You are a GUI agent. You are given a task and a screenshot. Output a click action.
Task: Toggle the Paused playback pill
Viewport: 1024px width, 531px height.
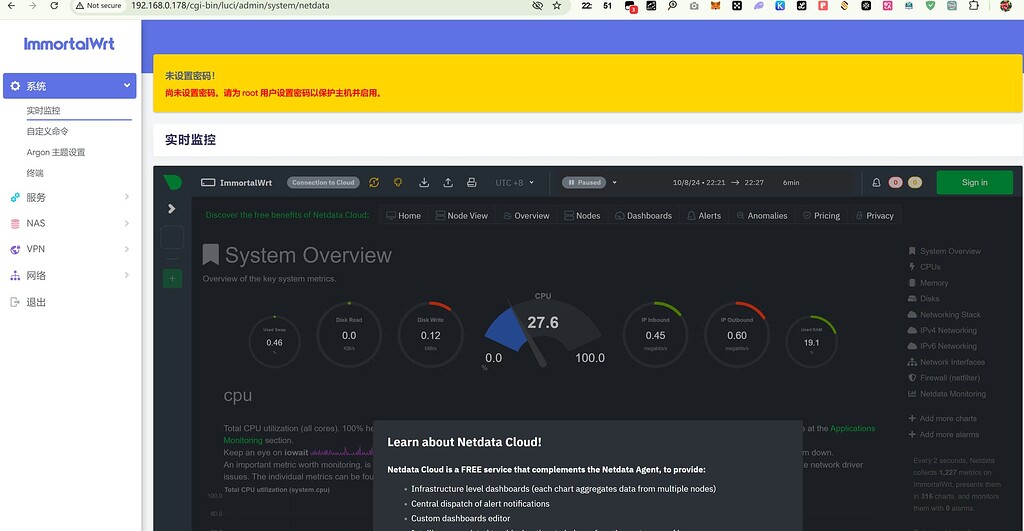[584, 183]
